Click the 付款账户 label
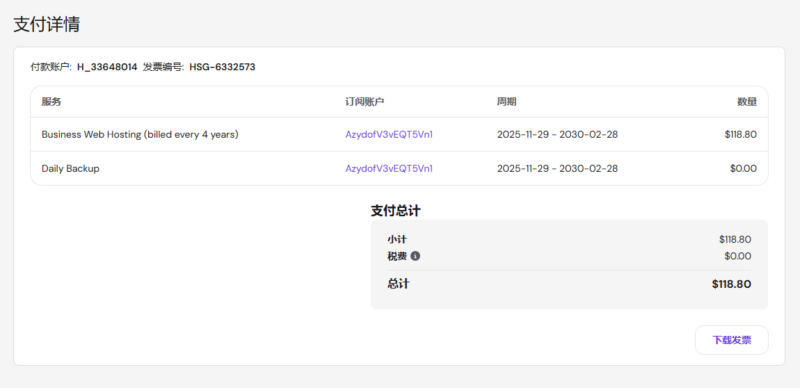 click(x=51, y=67)
